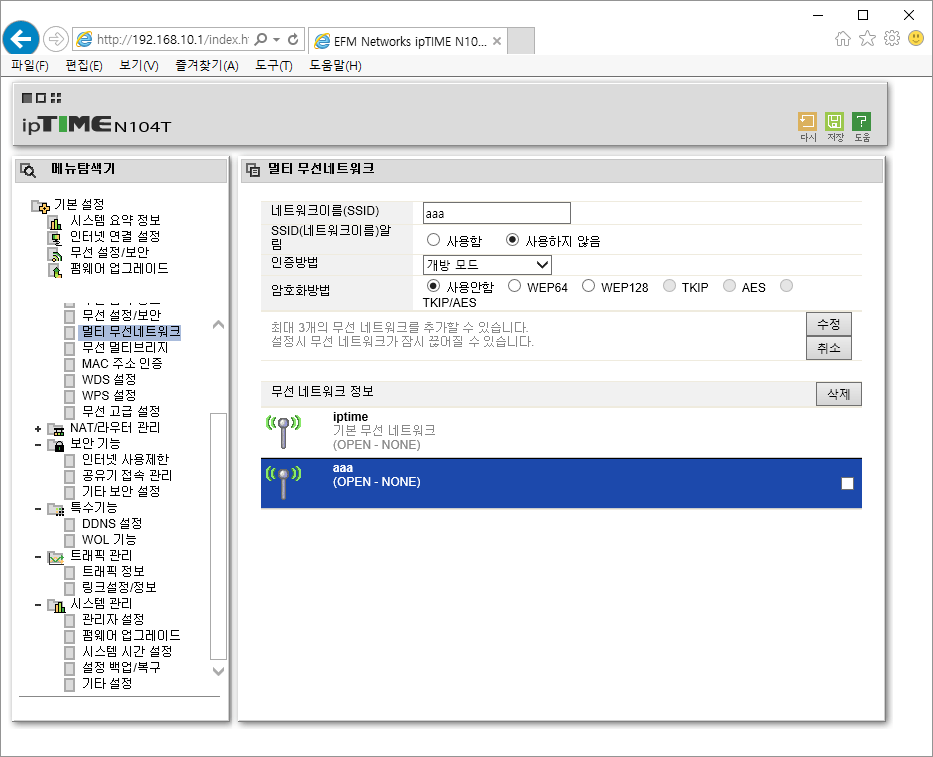Open the 도구(T) menu
Viewport: 933px width, 757px height.
(x=274, y=65)
